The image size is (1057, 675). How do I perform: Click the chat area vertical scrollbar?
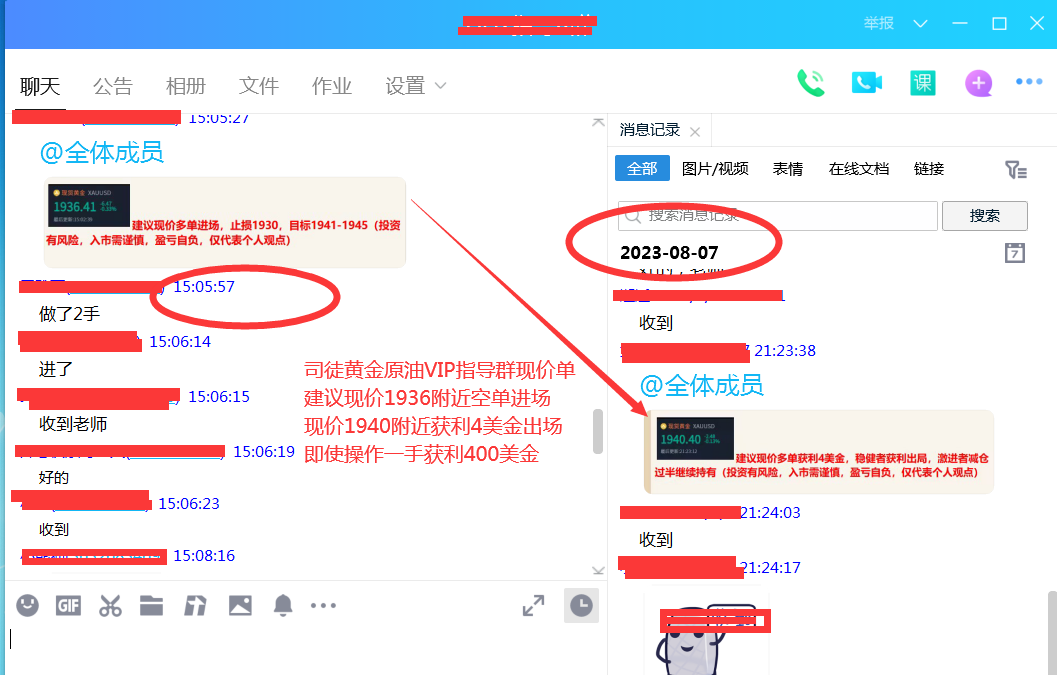(x=597, y=432)
